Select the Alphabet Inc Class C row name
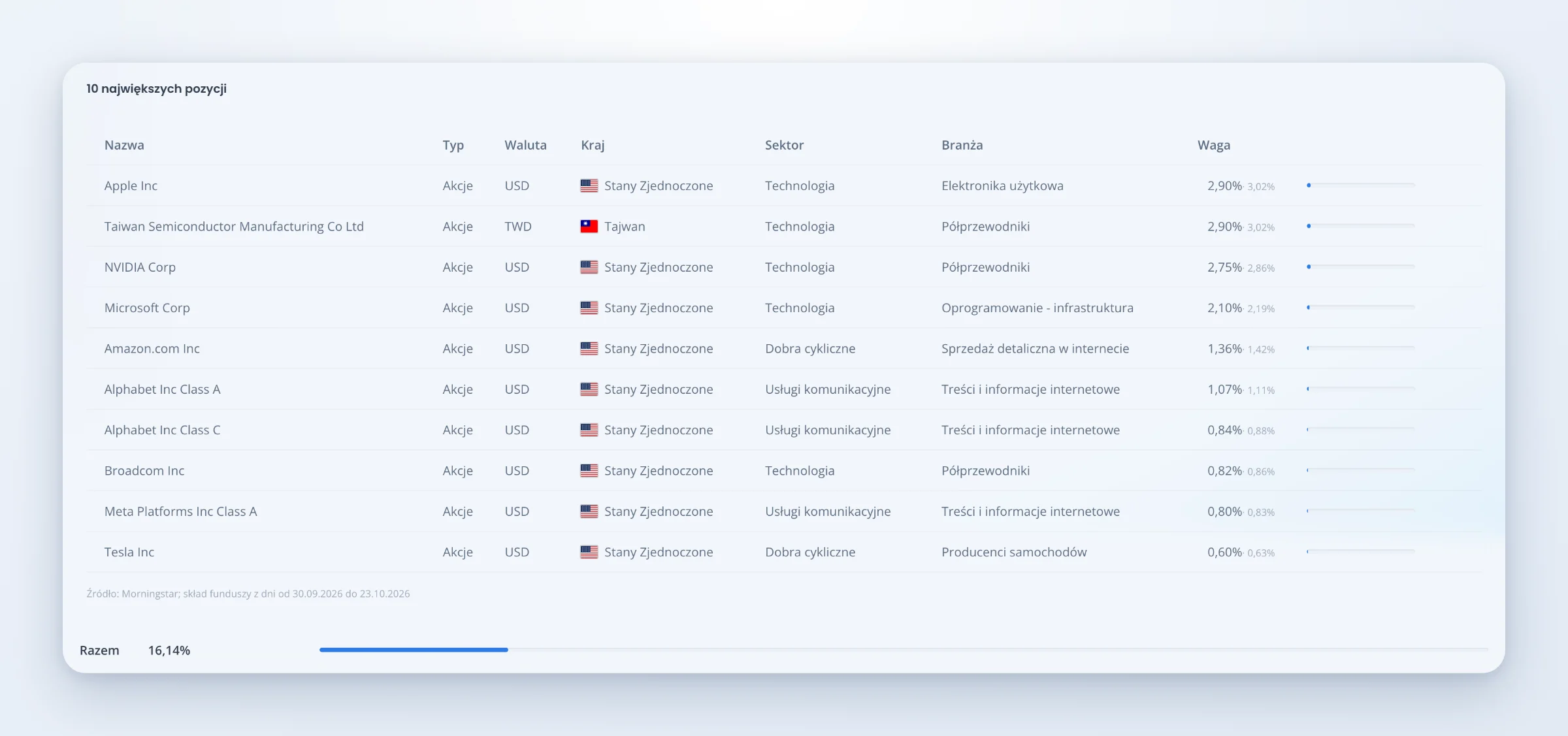The height and width of the screenshot is (736, 1568). point(163,430)
